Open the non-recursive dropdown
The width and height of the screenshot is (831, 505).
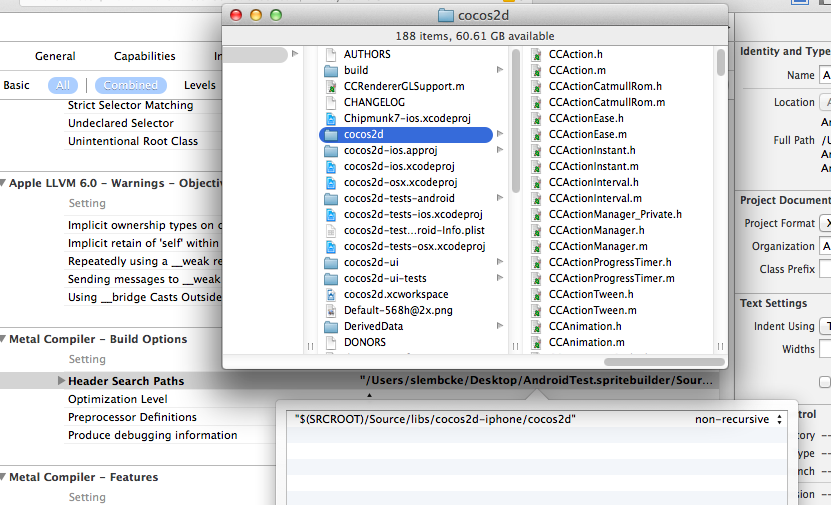pyautogui.click(x=738, y=419)
